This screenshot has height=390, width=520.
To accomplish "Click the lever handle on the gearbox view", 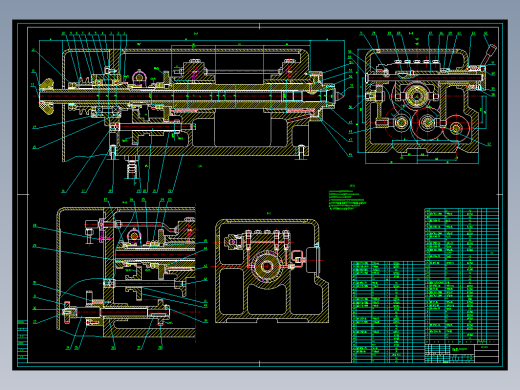I will coord(488,55).
